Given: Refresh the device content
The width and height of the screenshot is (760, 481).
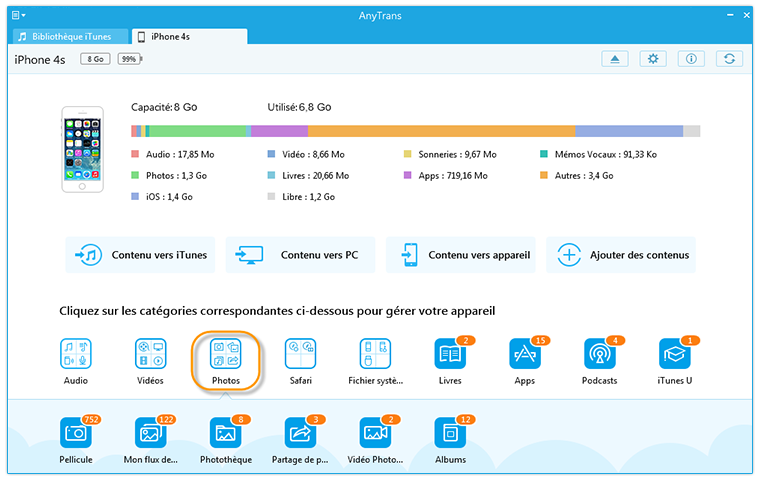Looking at the screenshot, I should click(x=729, y=59).
